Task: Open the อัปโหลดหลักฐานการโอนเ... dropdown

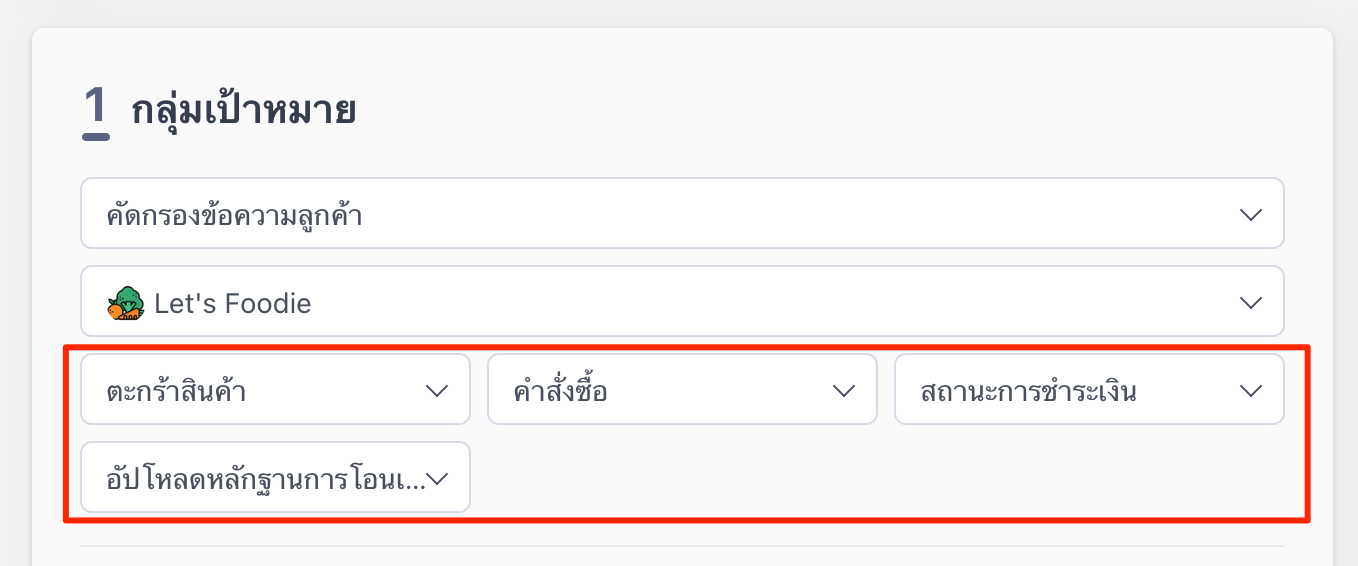Action: click(x=275, y=478)
